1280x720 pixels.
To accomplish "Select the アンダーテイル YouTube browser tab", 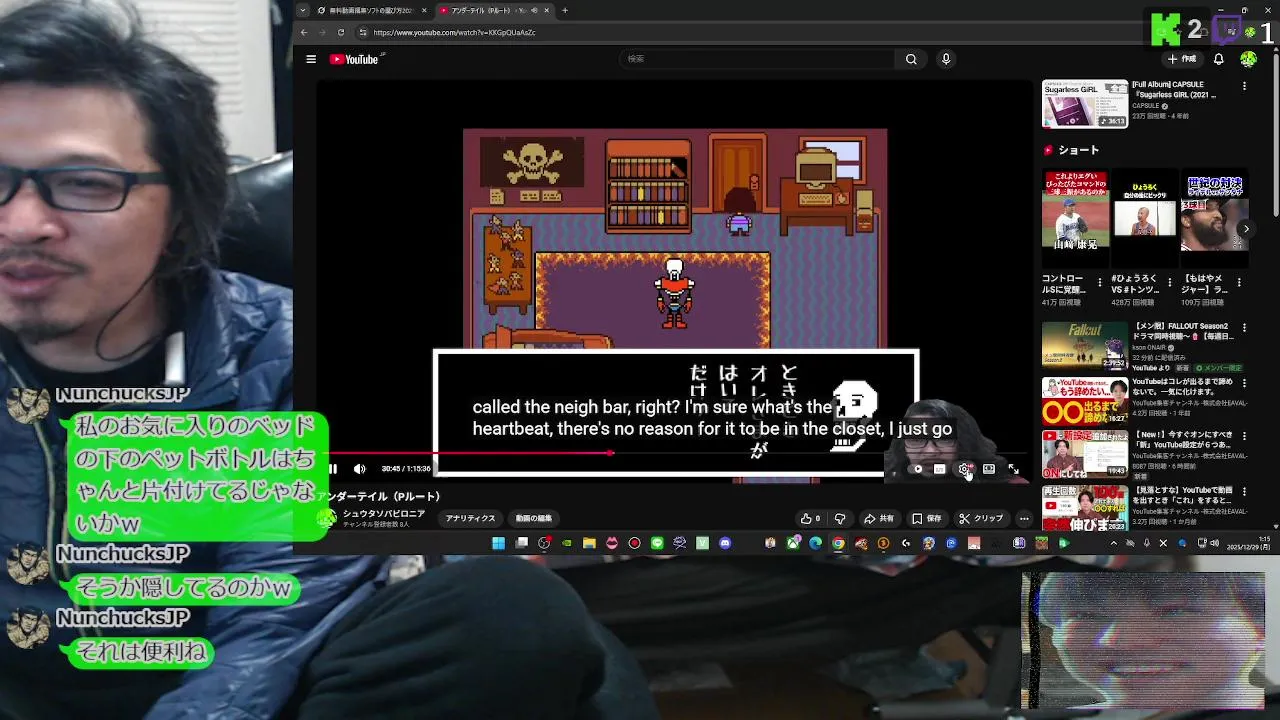I will (494, 10).
